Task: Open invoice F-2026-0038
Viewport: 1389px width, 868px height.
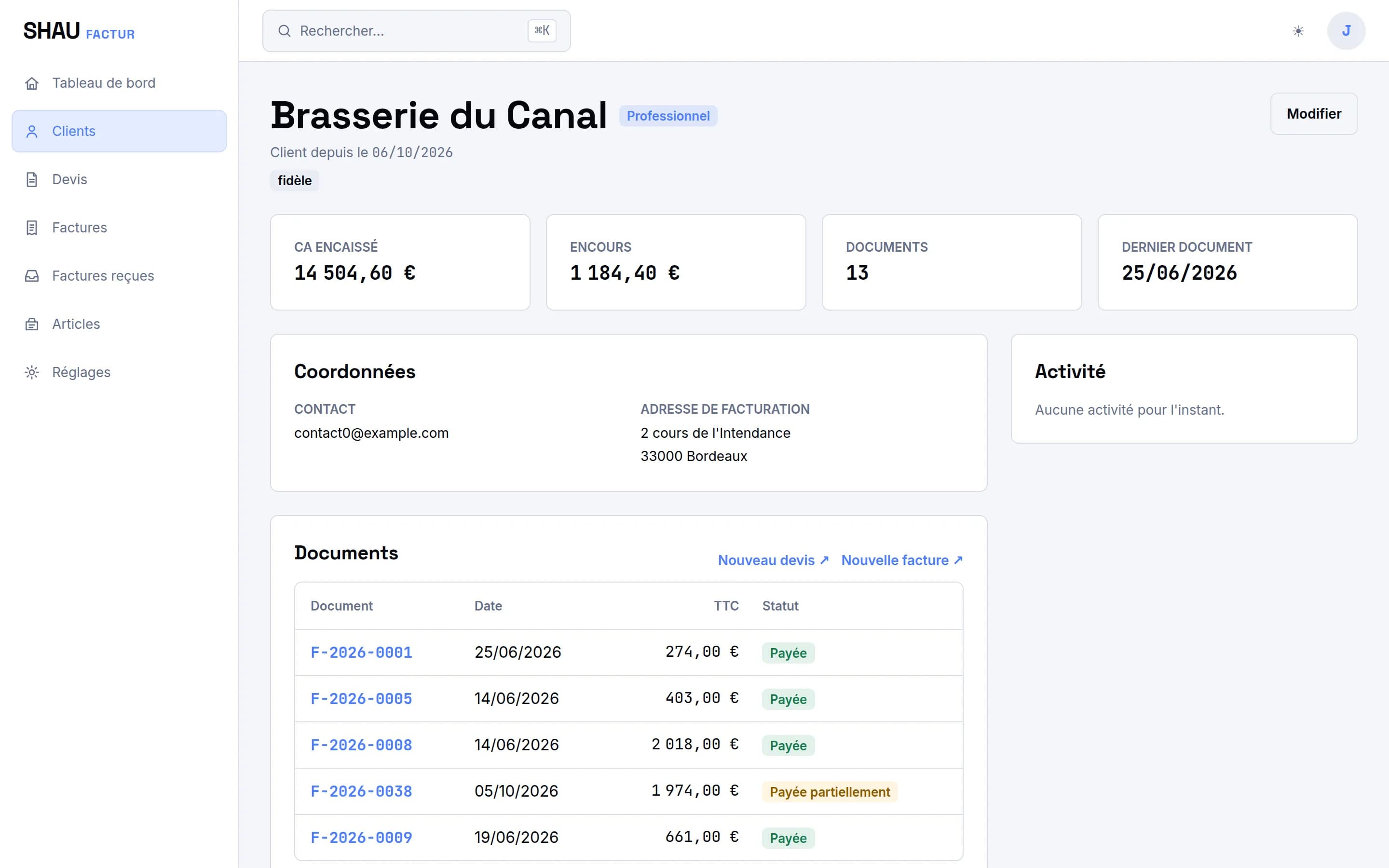Action: tap(361, 792)
